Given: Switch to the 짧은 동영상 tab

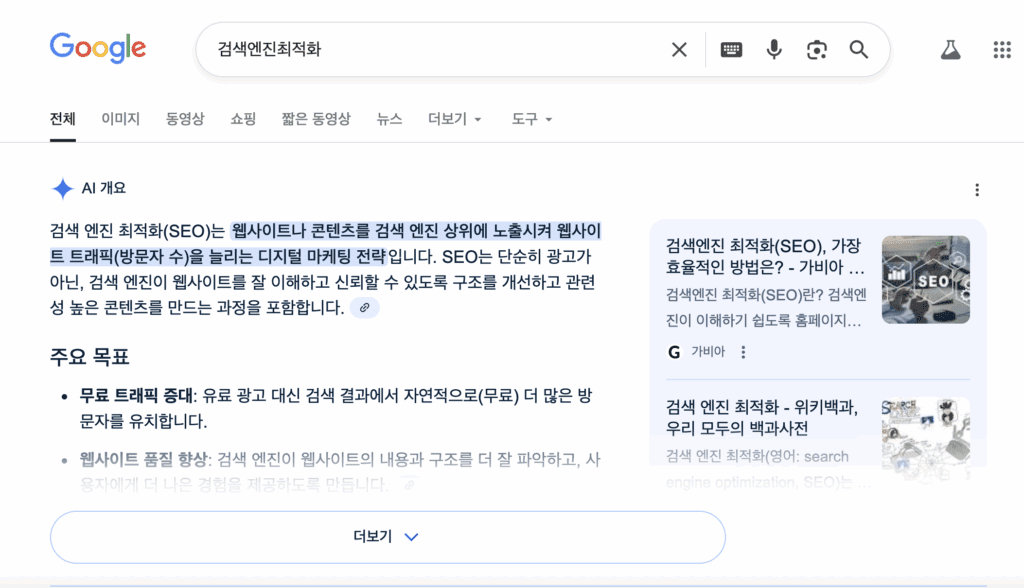Looking at the screenshot, I should point(316,119).
